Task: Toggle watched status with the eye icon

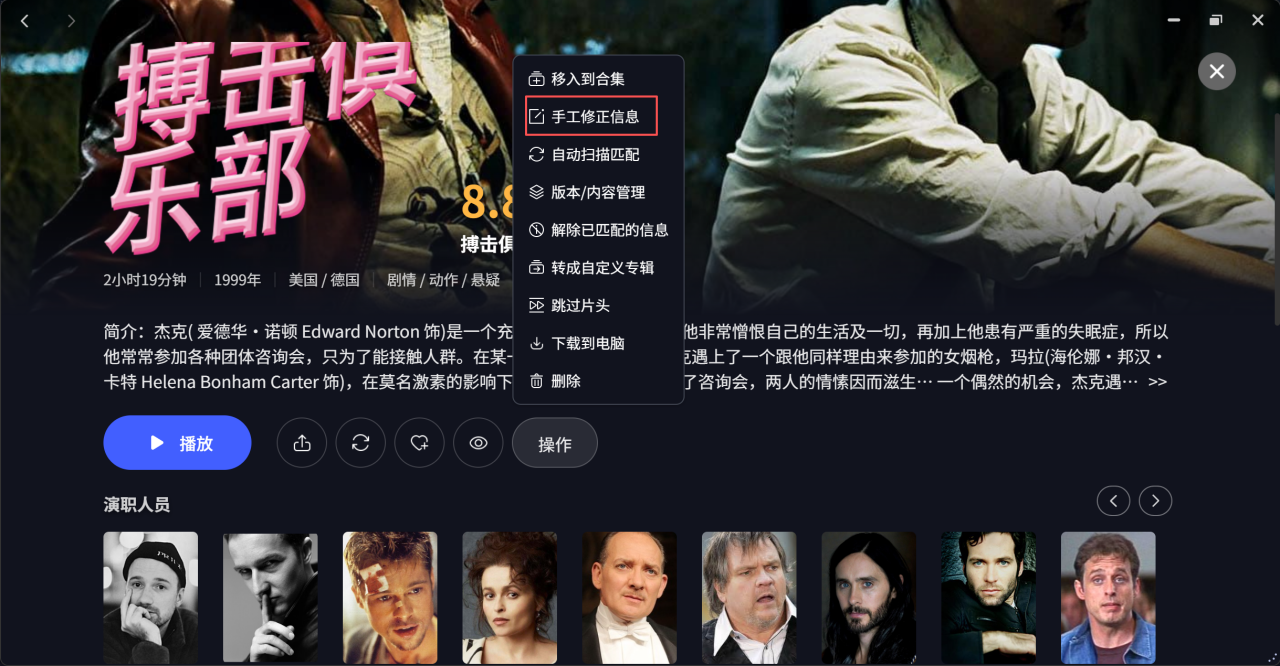Action: click(479, 443)
